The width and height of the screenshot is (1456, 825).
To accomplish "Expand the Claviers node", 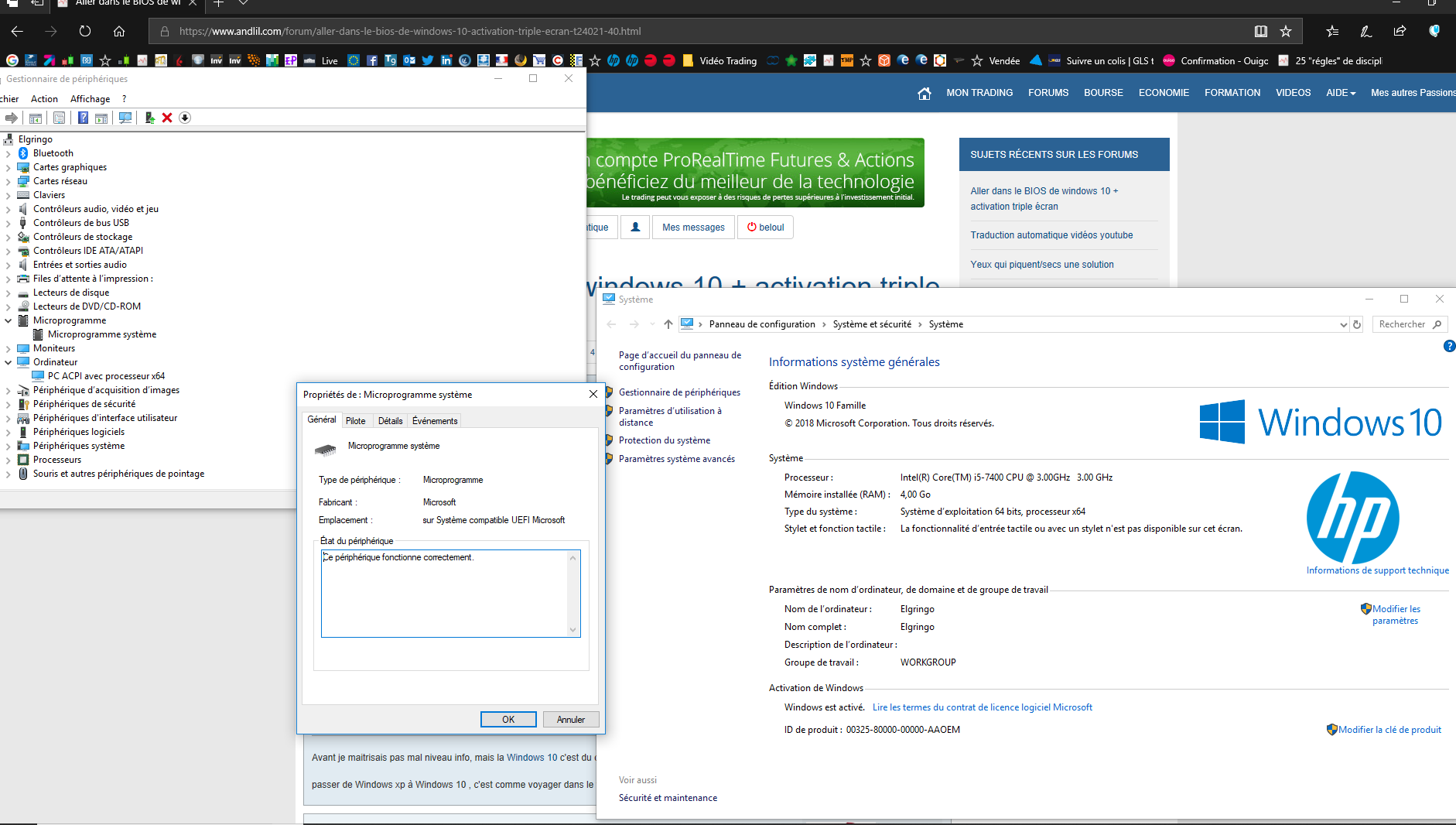I will pos(9,195).
